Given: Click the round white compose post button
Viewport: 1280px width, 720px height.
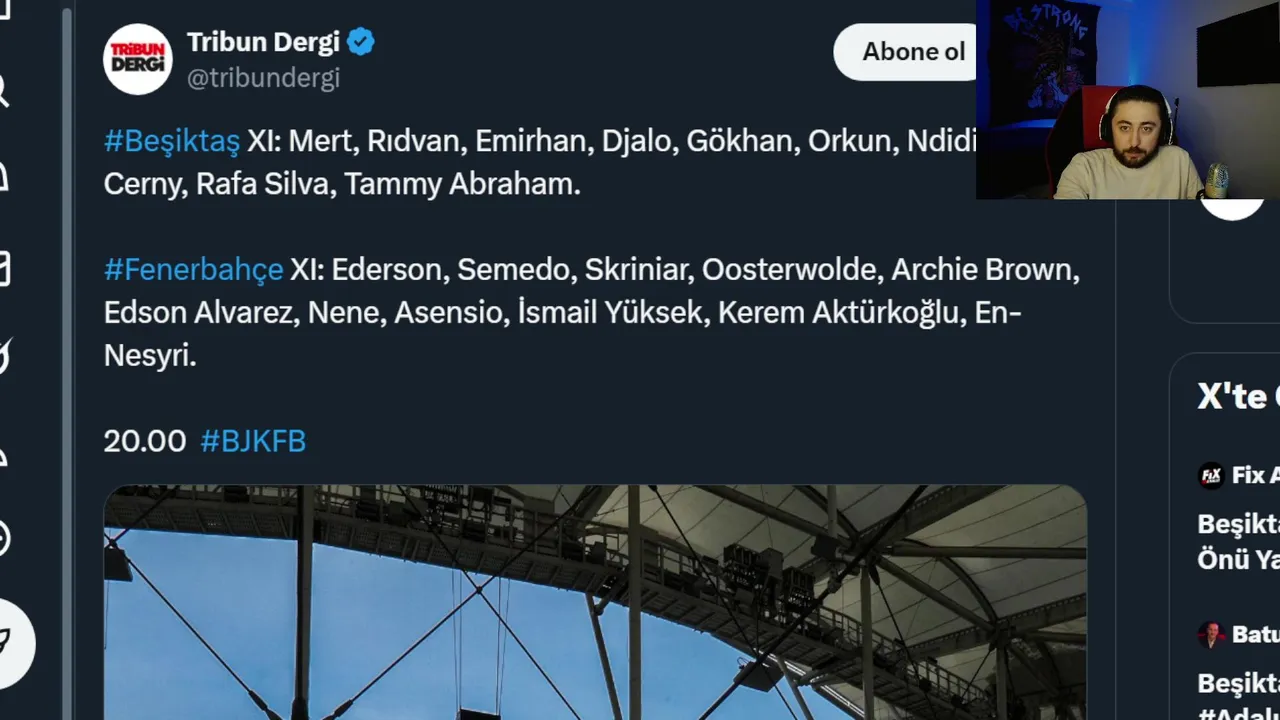Looking at the screenshot, I should coord(10,643).
